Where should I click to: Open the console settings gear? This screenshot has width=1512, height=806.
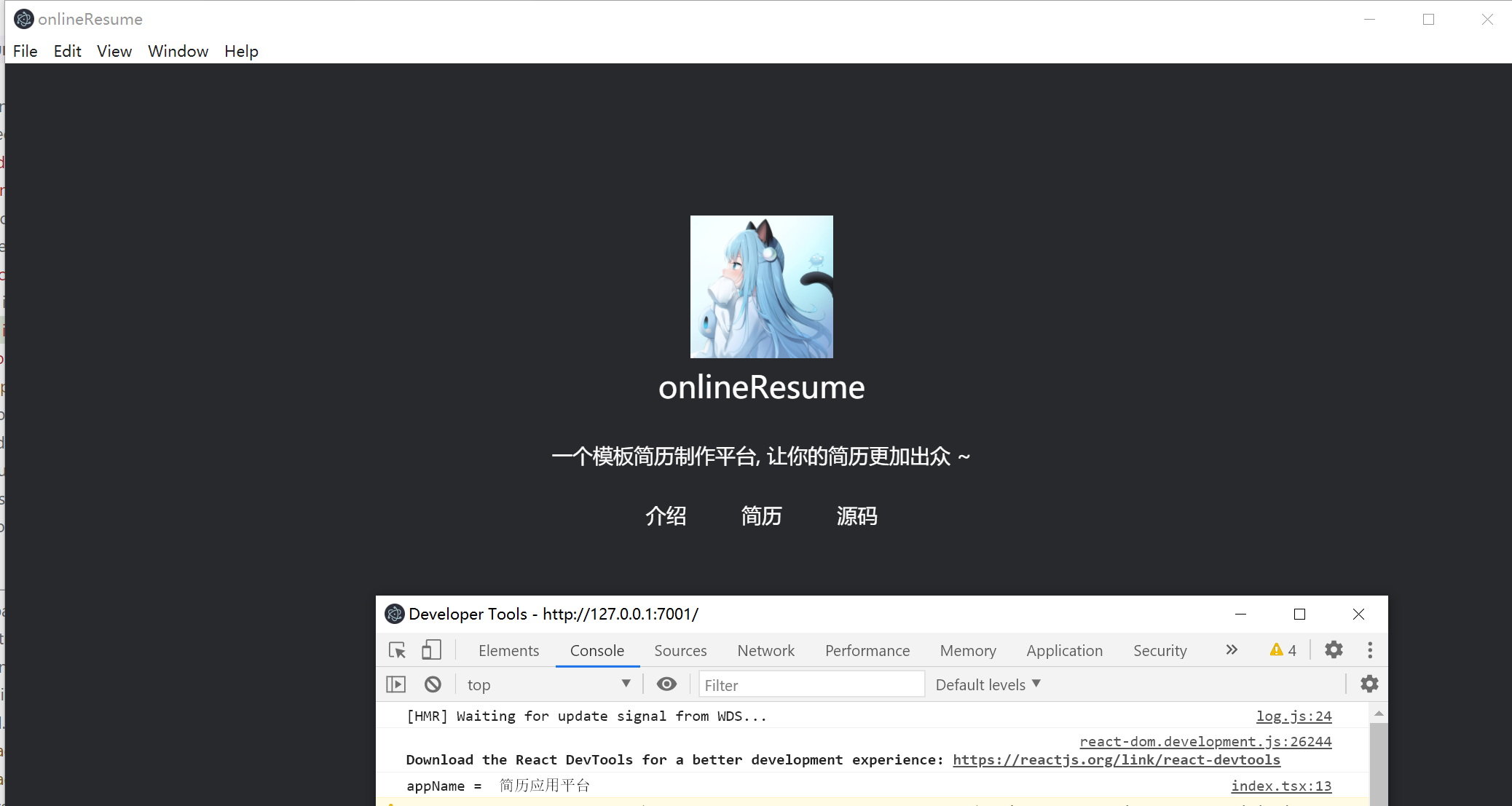pyautogui.click(x=1369, y=684)
